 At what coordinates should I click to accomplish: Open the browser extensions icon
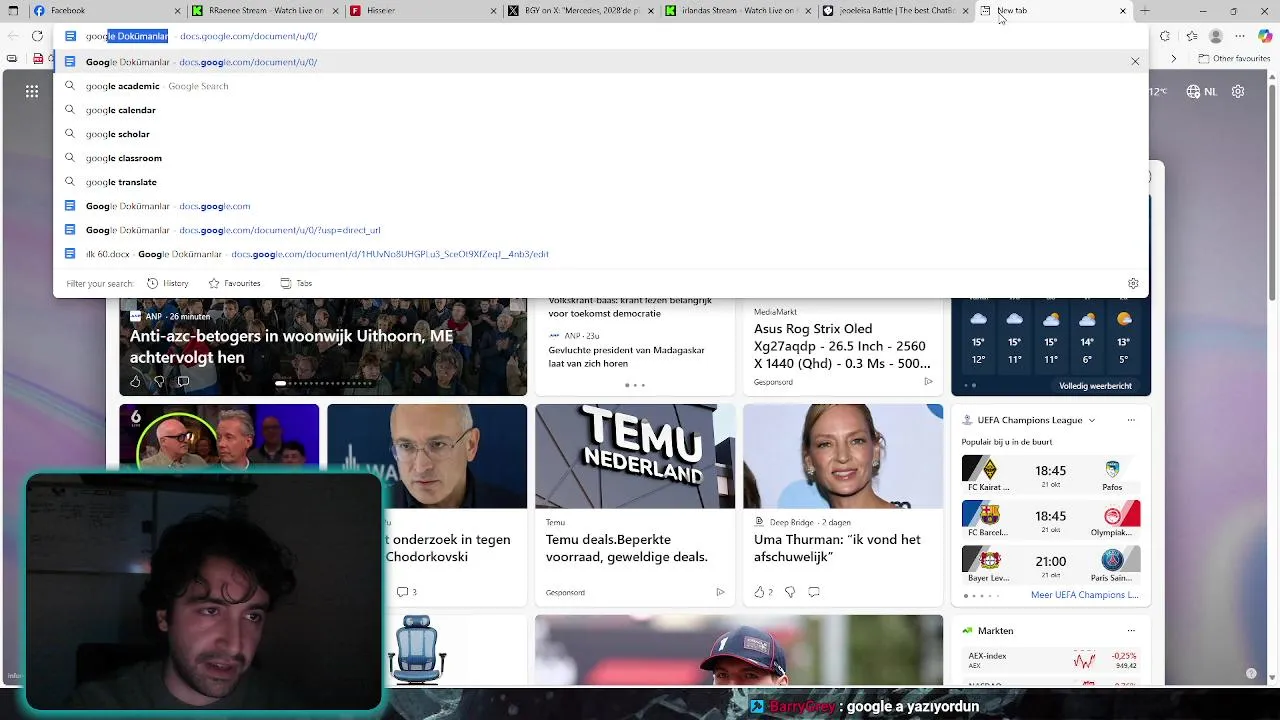[1165, 36]
